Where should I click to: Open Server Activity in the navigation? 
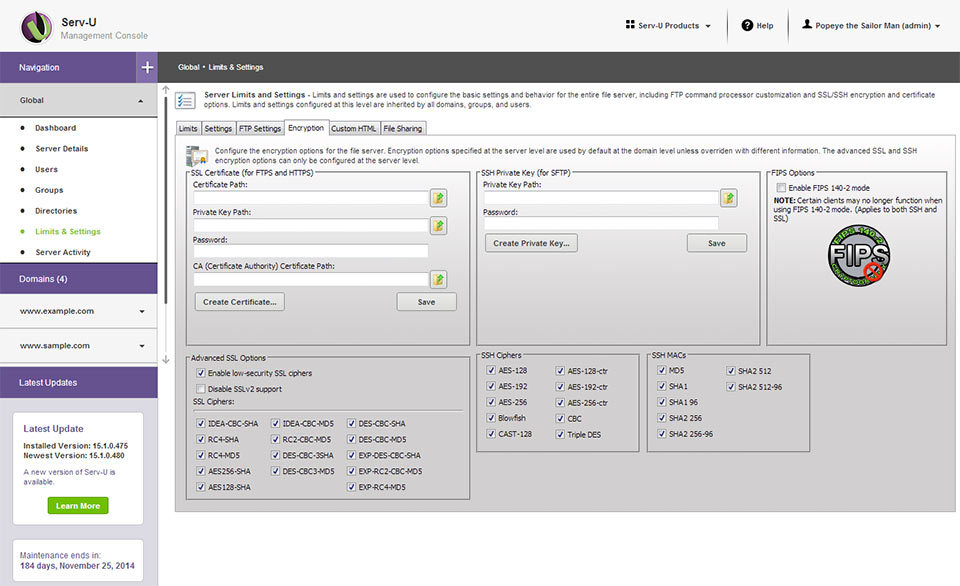pos(63,252)
